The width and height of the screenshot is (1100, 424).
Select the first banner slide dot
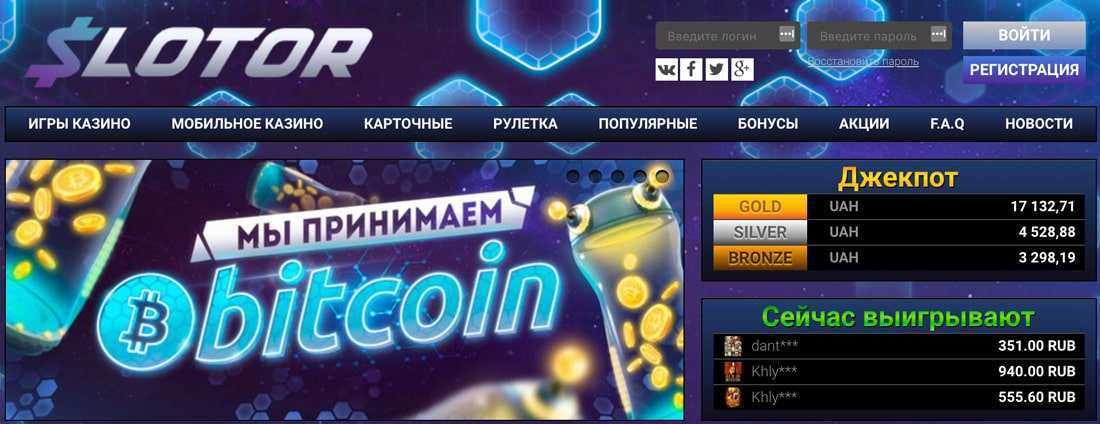[573, 176]
